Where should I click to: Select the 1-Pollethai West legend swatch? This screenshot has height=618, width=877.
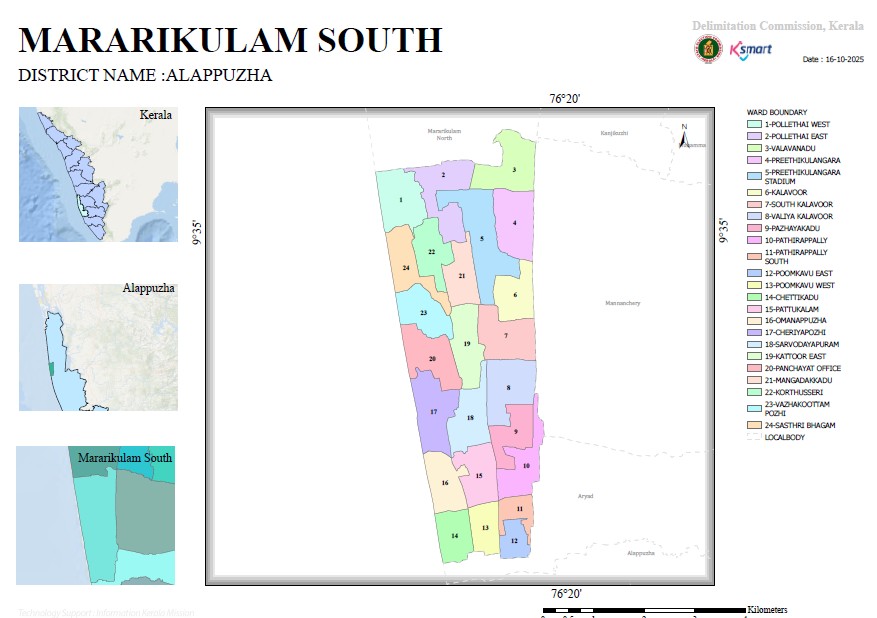754,124
